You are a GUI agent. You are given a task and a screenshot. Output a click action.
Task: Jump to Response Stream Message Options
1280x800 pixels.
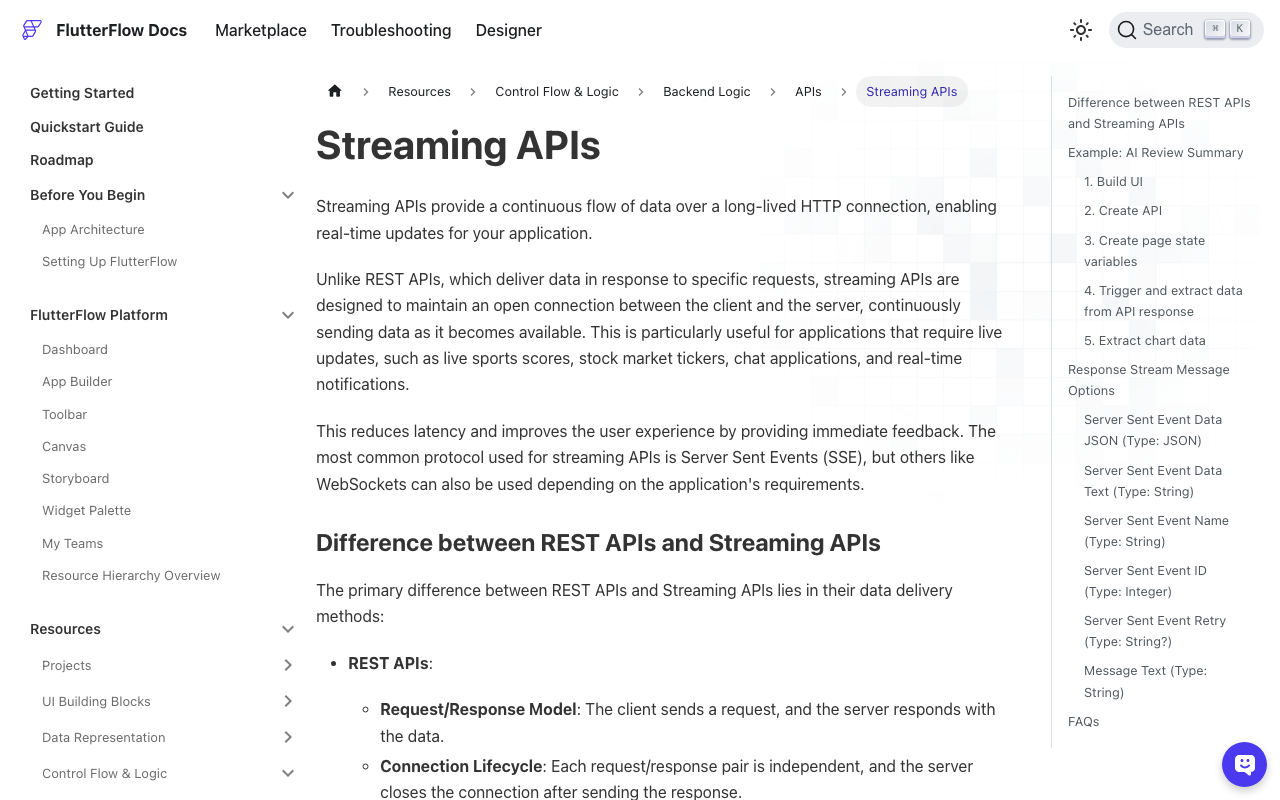1149,380
